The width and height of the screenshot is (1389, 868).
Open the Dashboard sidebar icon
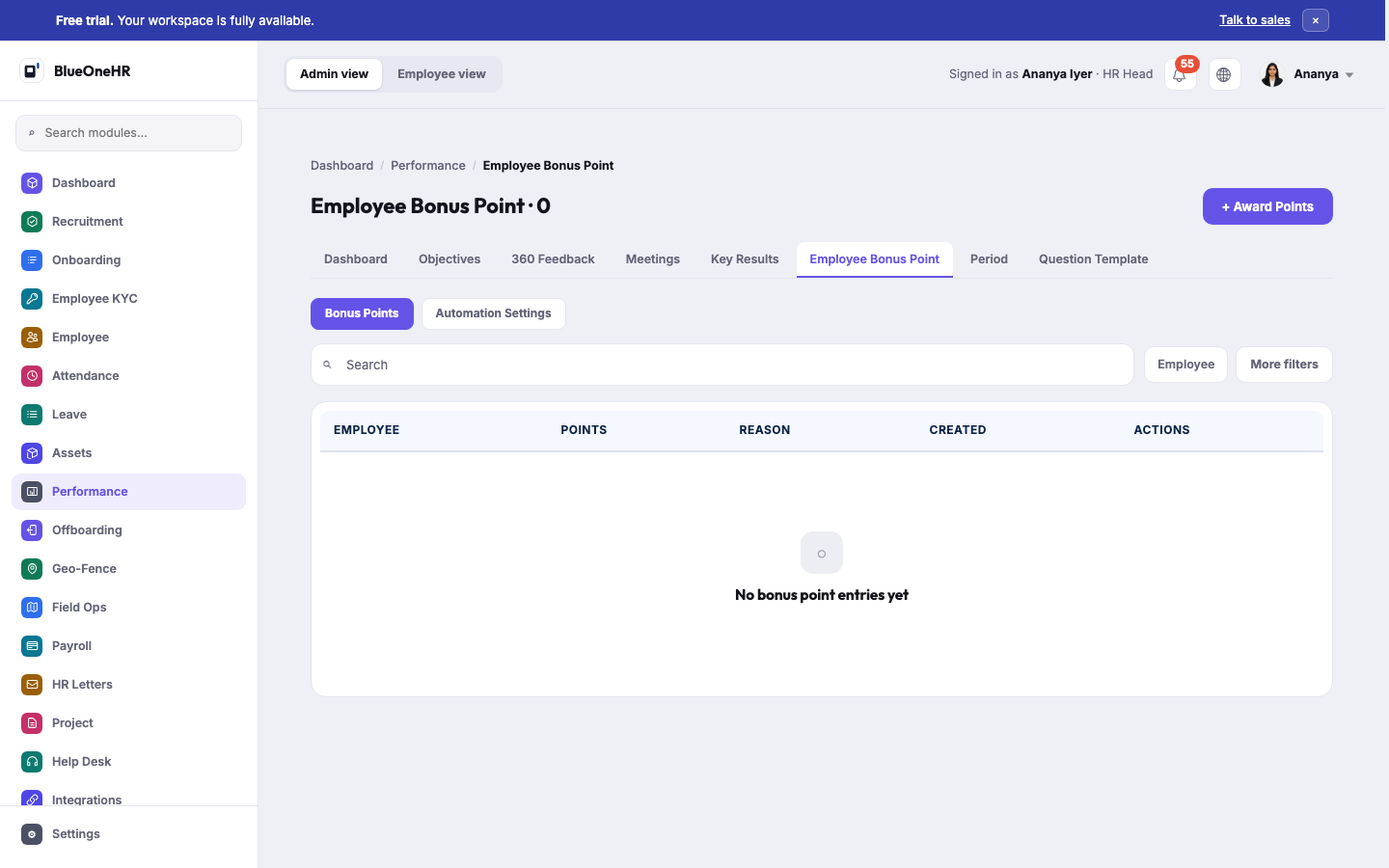32,182
